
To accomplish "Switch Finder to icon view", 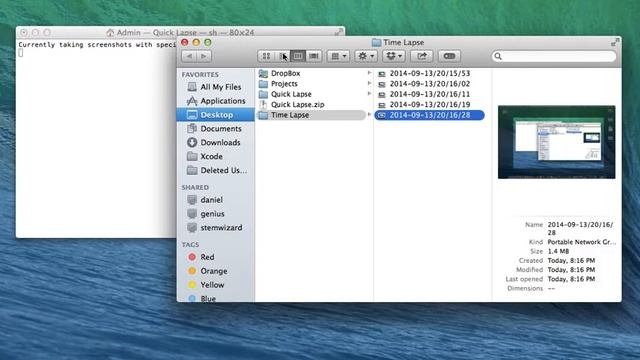I will [266, 56].
